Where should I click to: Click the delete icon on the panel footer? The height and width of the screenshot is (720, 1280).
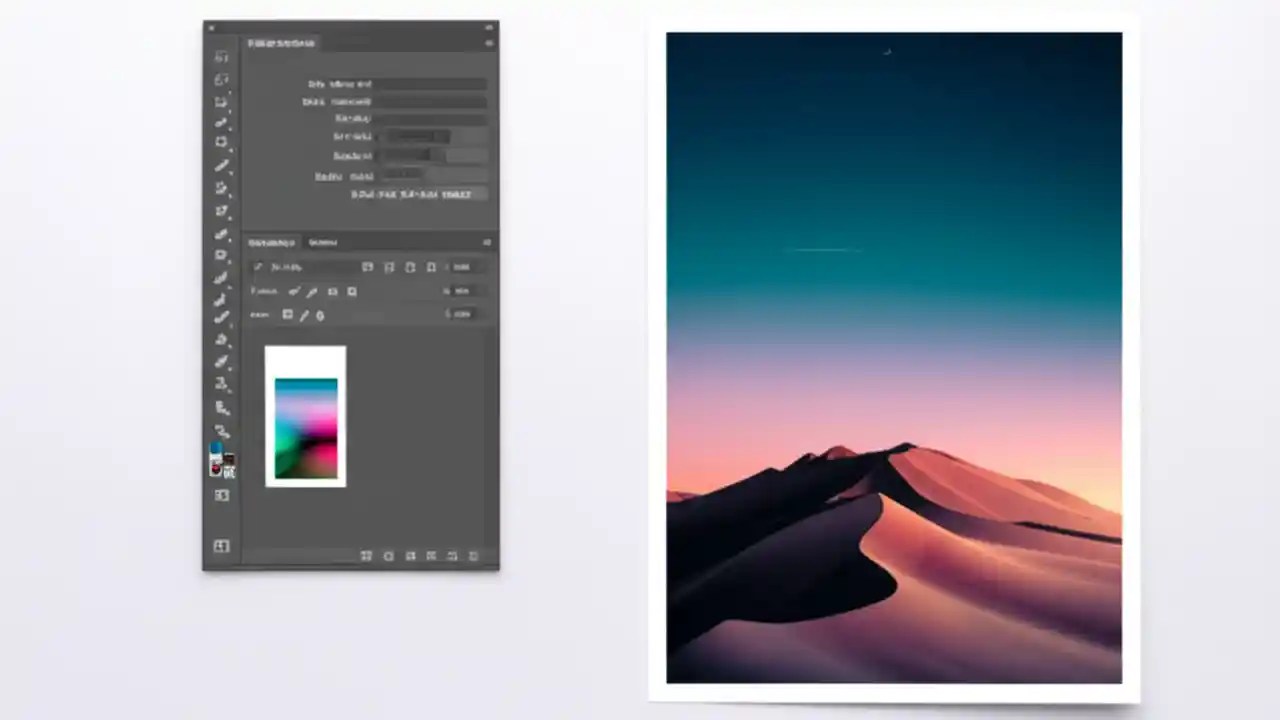point(473,556)
